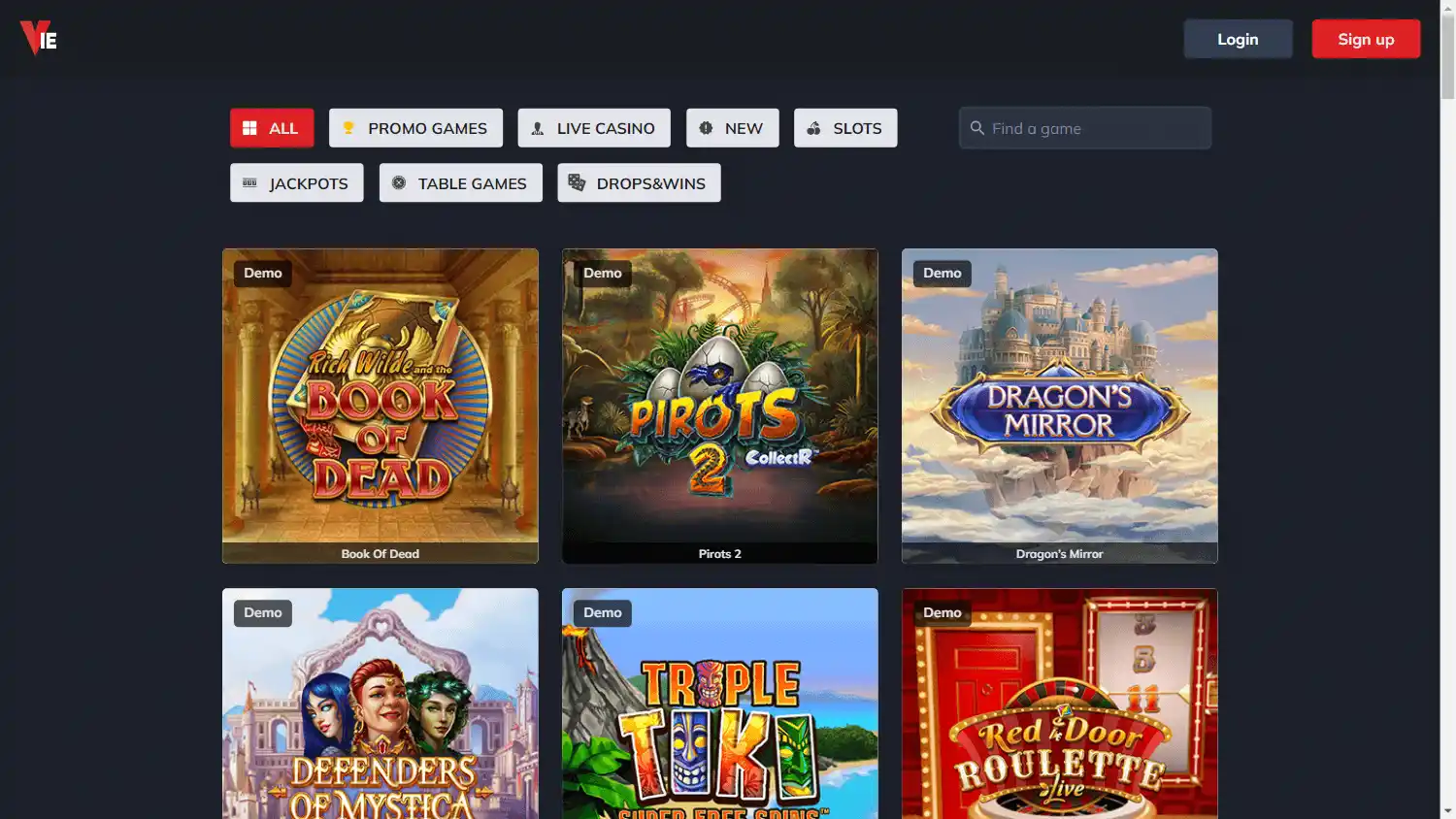
Task: Open the Login button
Action: 1238,39
